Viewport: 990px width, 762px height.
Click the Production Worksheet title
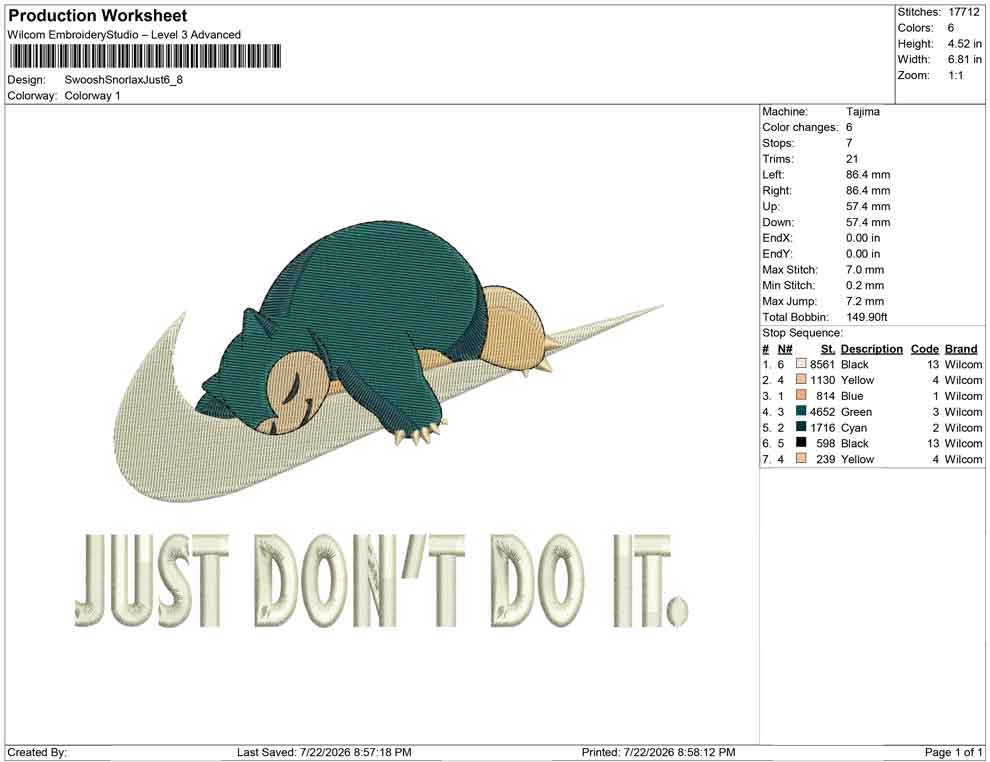point(98,15)
